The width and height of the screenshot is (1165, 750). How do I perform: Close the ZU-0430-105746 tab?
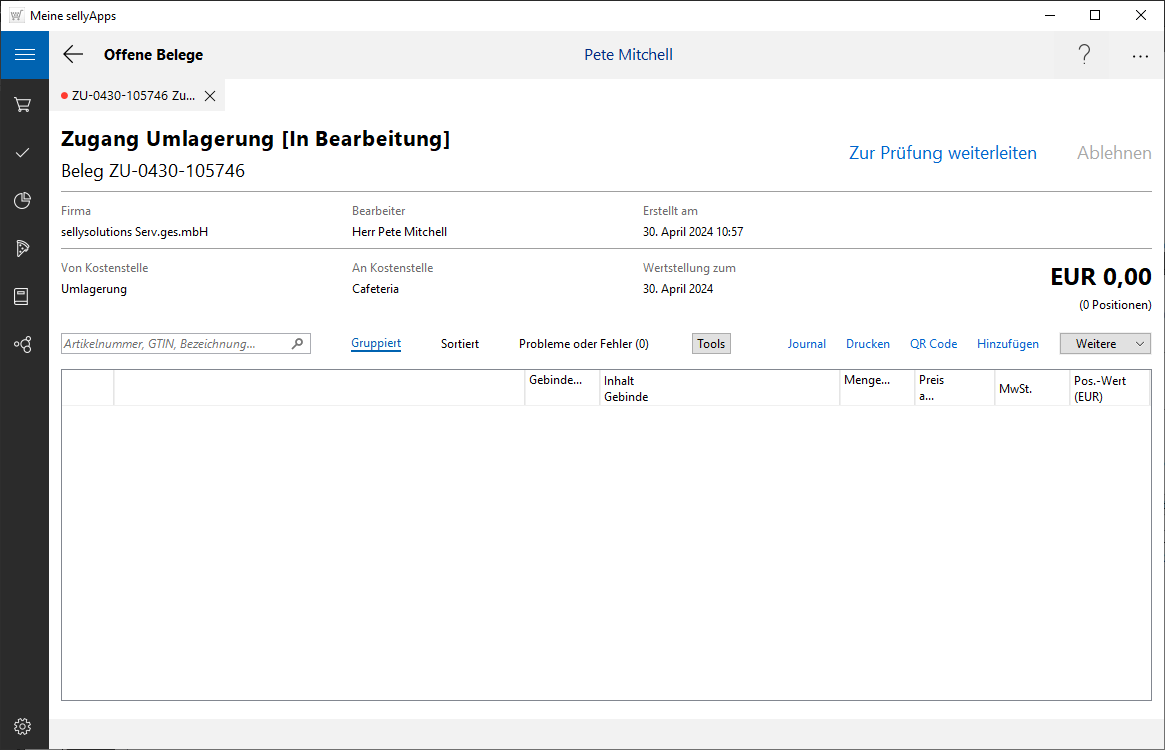pyautogui.click(x=210, y=96)
